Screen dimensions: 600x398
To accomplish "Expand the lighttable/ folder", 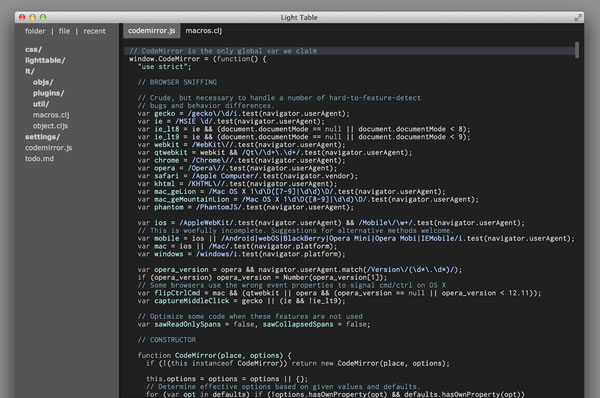I will 45,60.
